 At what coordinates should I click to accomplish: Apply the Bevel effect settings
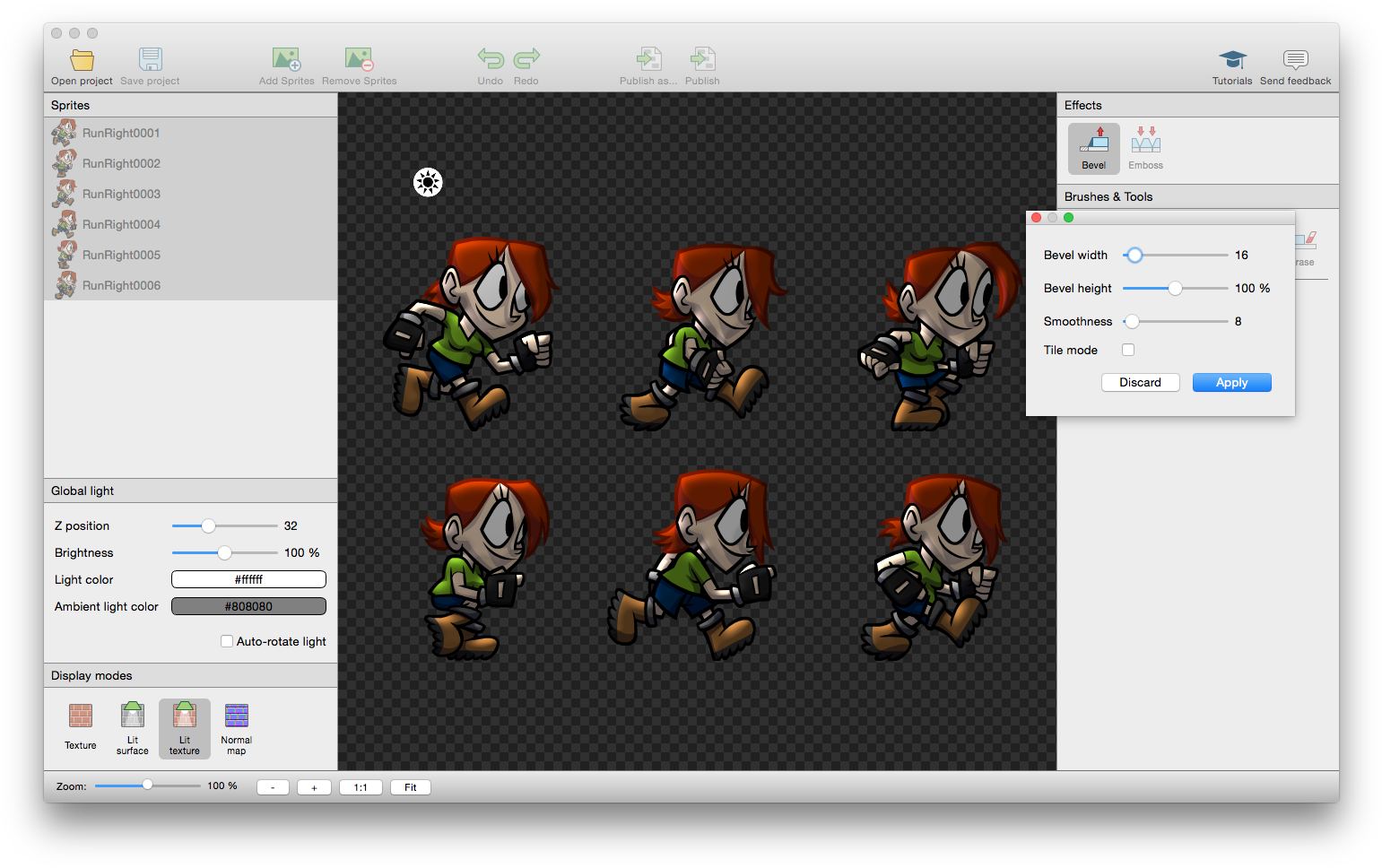click(1231, 382)
